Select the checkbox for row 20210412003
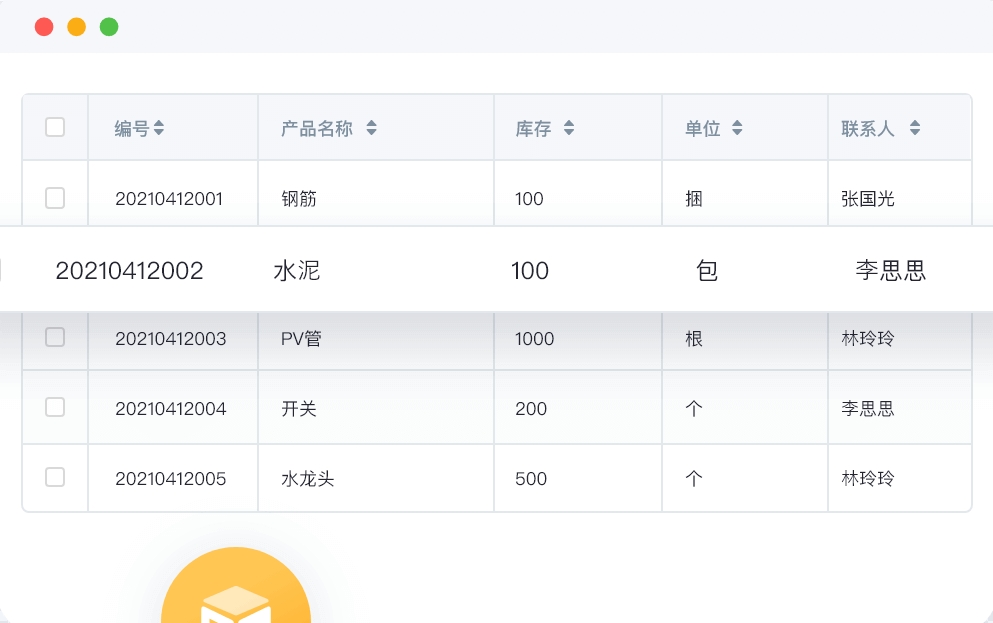 [55, 337]
